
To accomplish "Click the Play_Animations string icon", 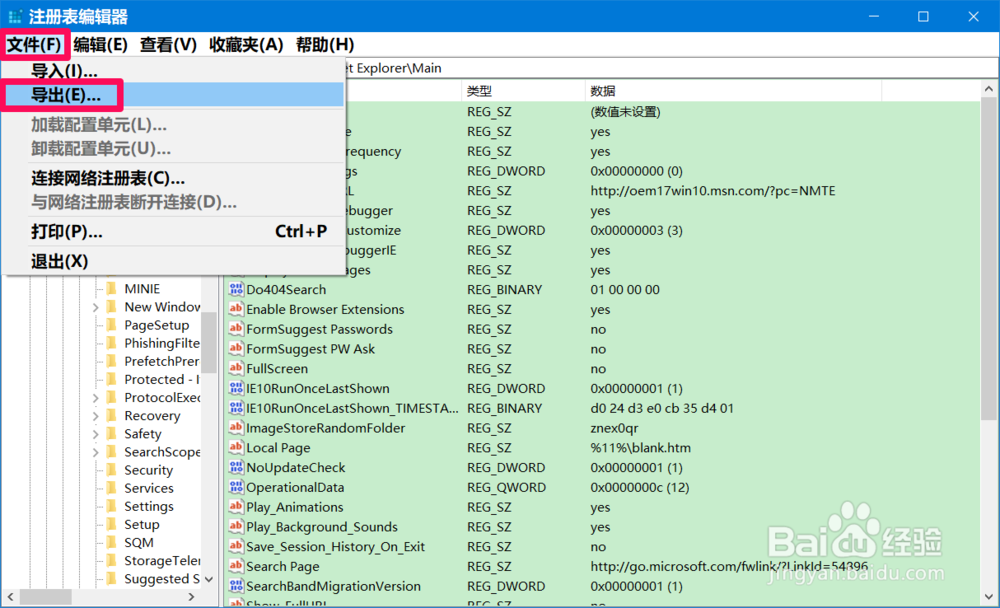I will pyautogui.click(x=236, y=507).
